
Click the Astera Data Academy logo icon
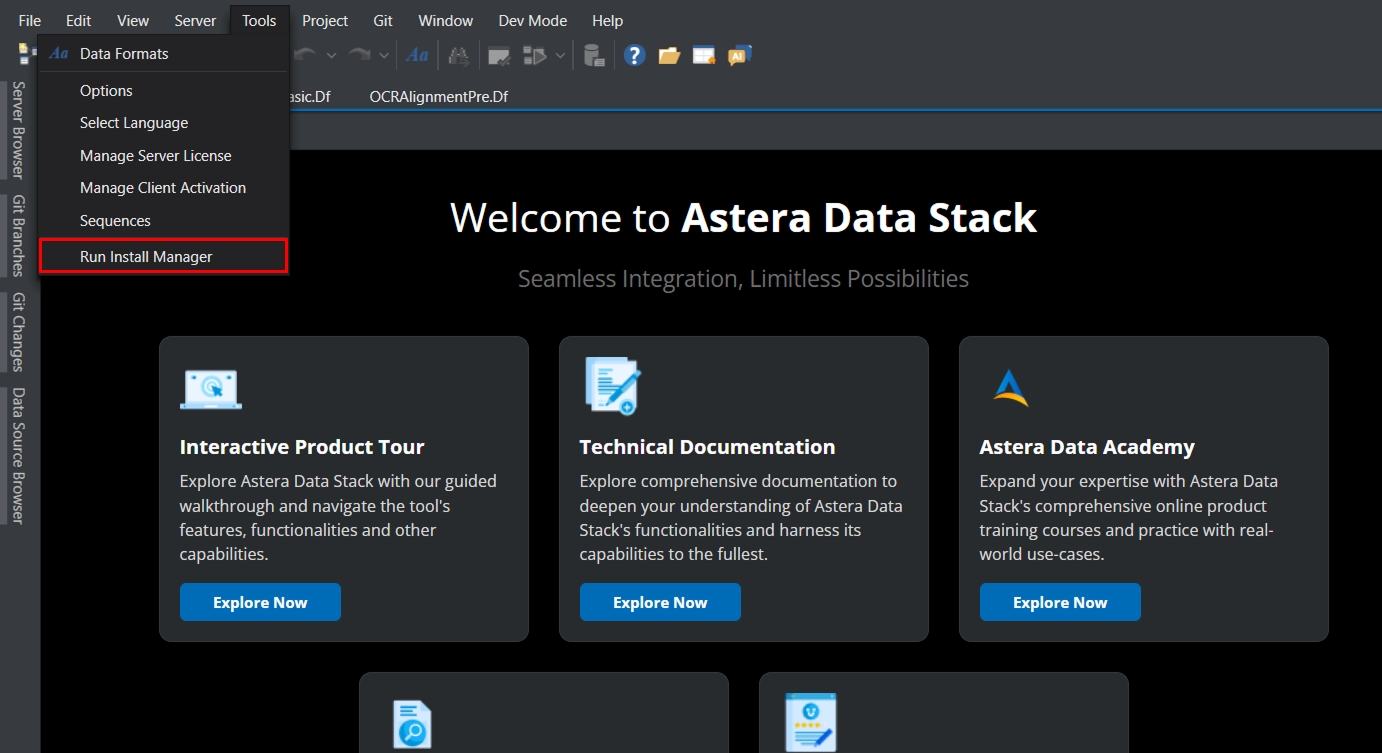(1010, 388)
